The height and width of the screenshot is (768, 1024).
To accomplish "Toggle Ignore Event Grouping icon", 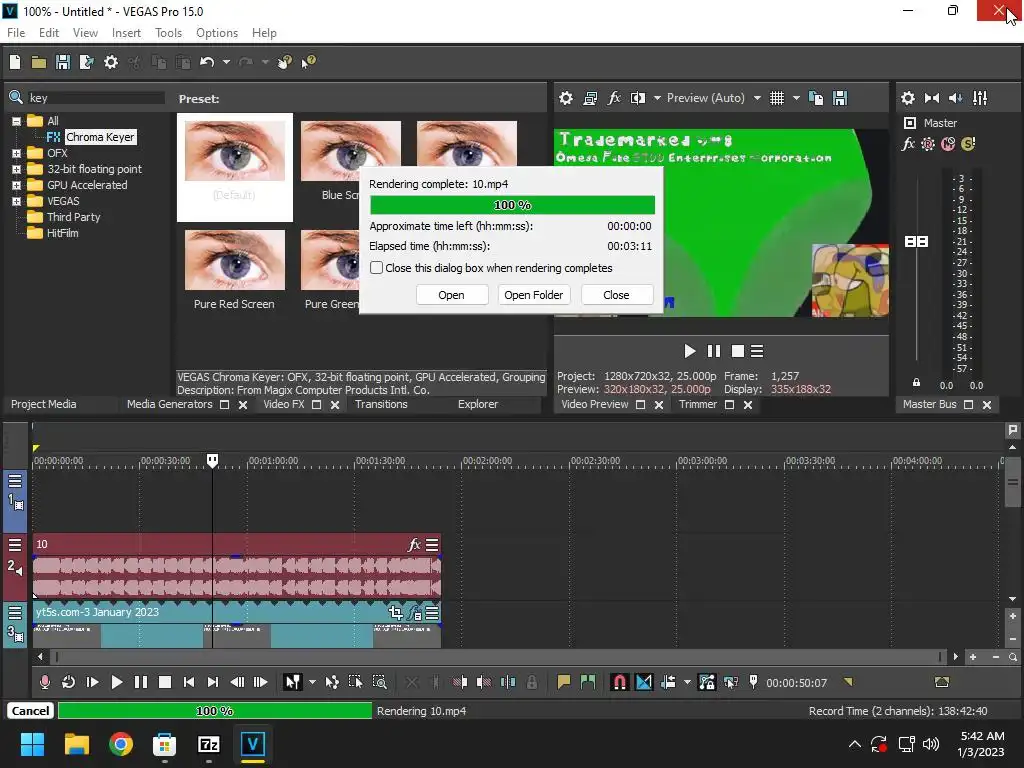I will (731, 682).
